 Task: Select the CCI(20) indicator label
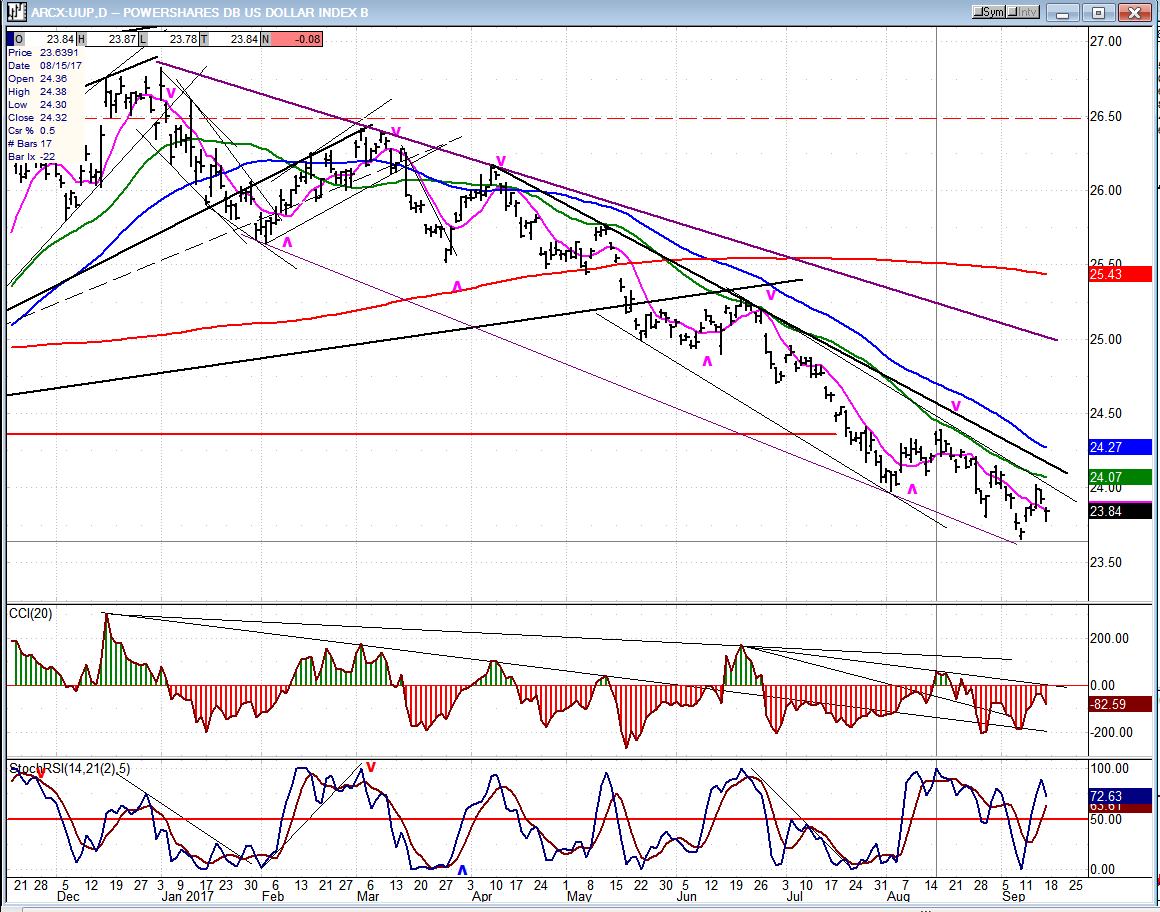click(x=31, y=611)
